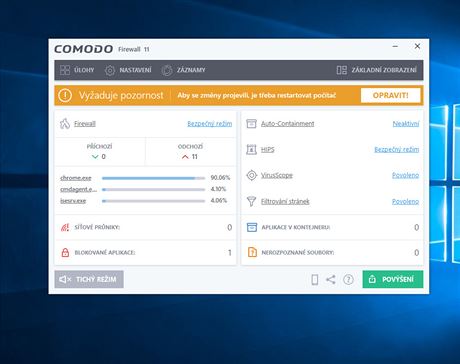Click the OPRAVIT! fix button
The height and width of the screenshot is (364, 460).
tap(390, 95)
